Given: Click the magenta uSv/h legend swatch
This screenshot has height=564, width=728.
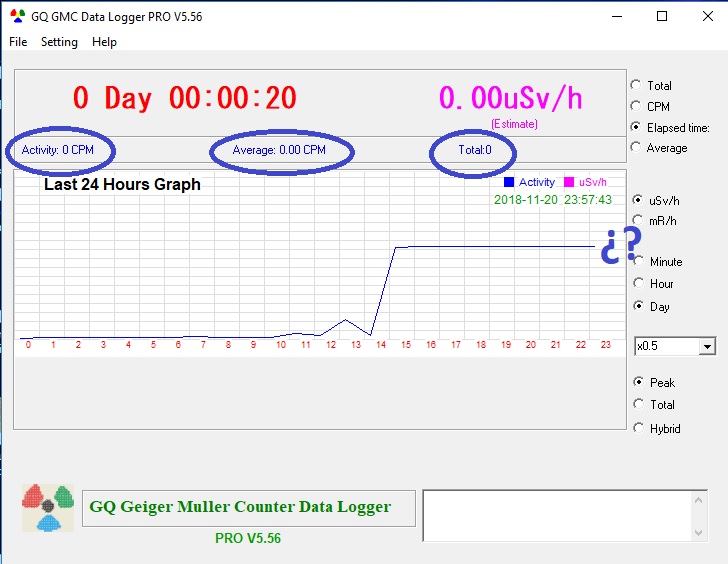Looking at the screenshot, I should click(x=569, y=182).
